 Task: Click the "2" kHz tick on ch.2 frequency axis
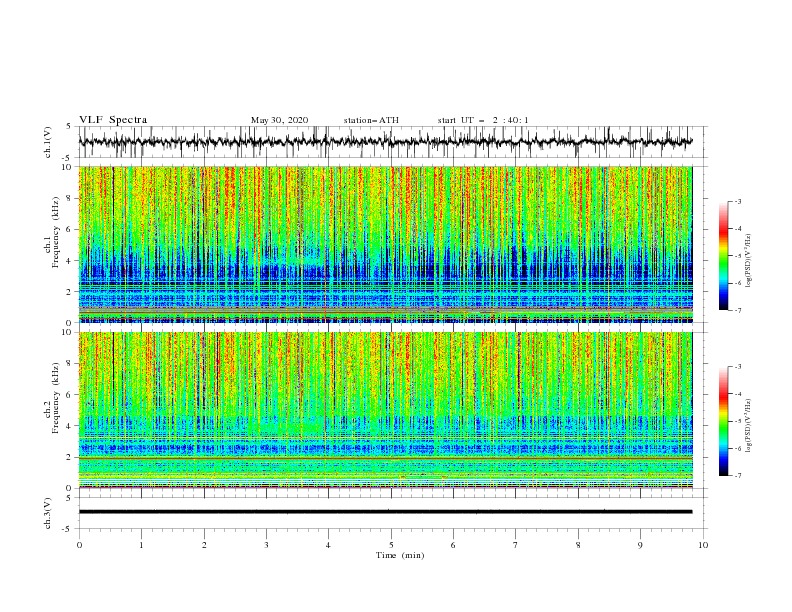point(70,457)
